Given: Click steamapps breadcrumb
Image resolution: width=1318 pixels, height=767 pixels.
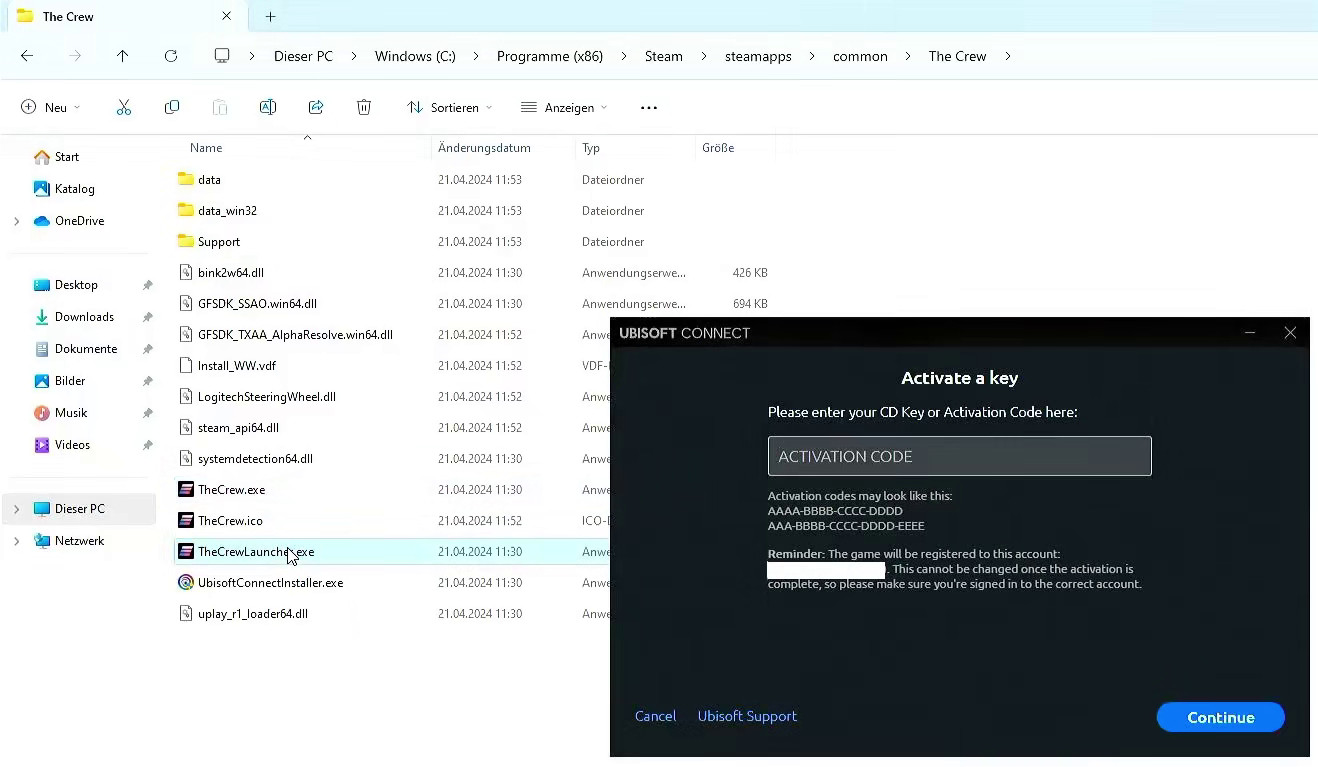Looking at the screenshot, I should pyautogui.click(x=758, y=56).
